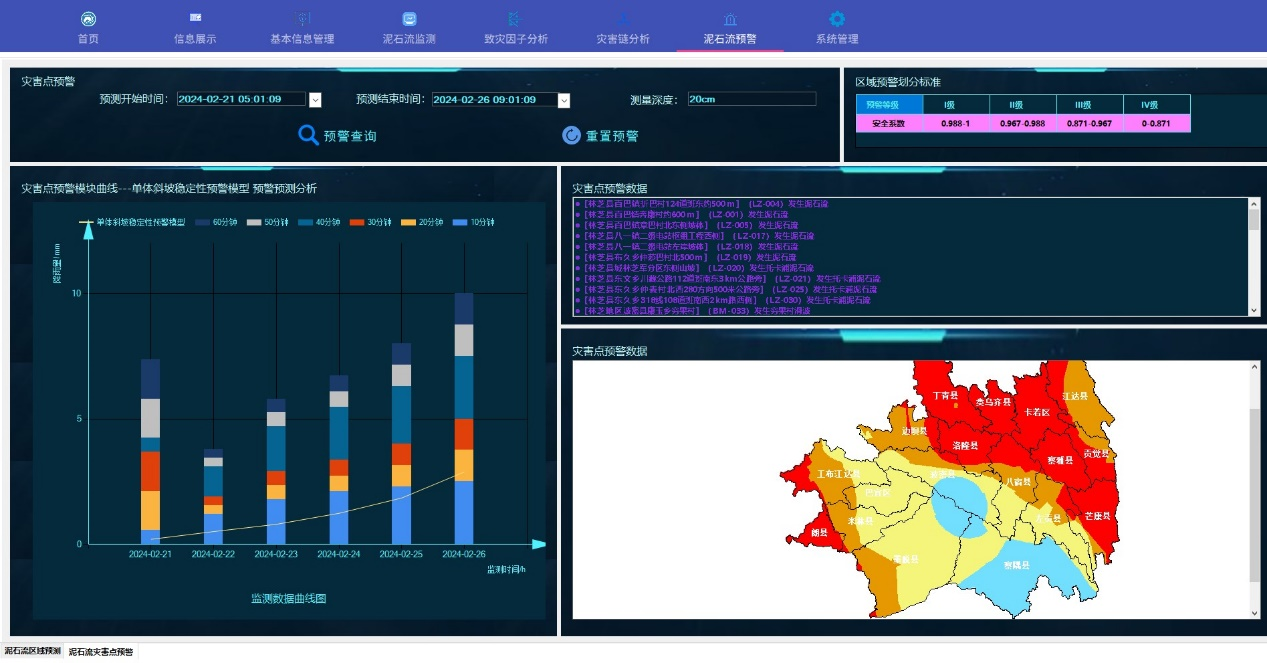Click the map panel vertical scrollbar thumb

click(1255, 495)
